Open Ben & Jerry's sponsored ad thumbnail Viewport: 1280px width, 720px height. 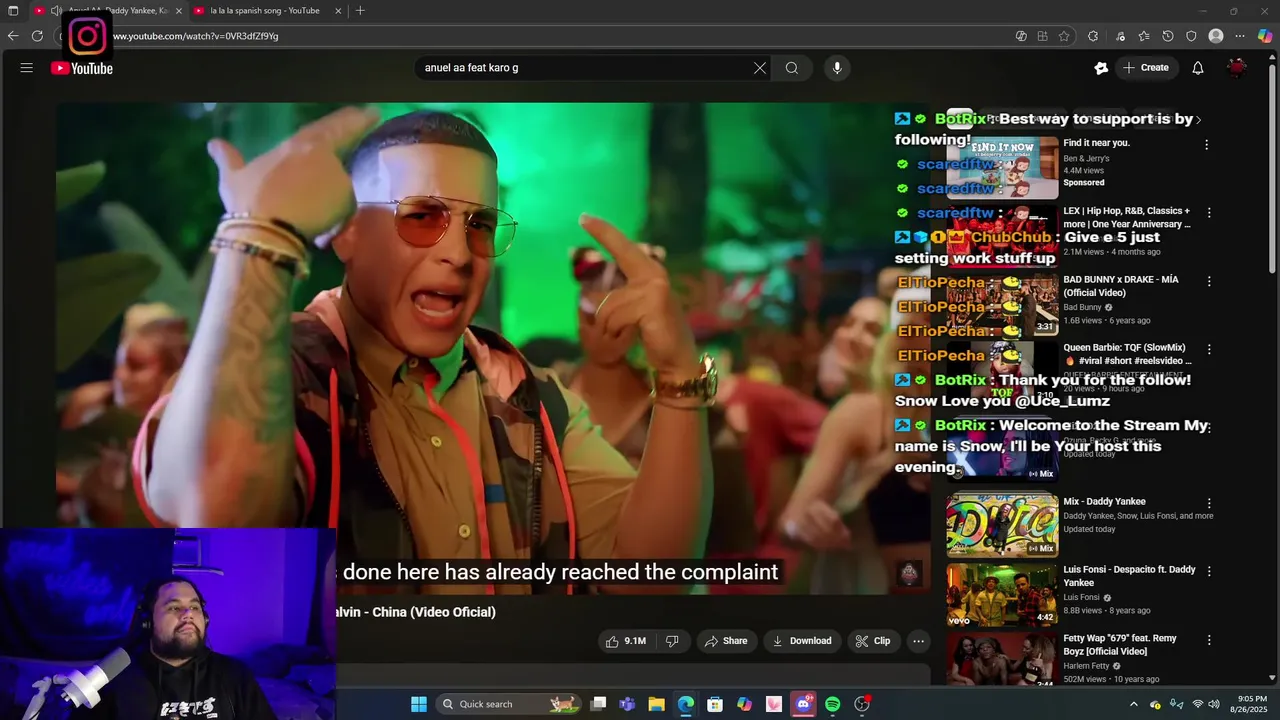tap(1002, 168)
